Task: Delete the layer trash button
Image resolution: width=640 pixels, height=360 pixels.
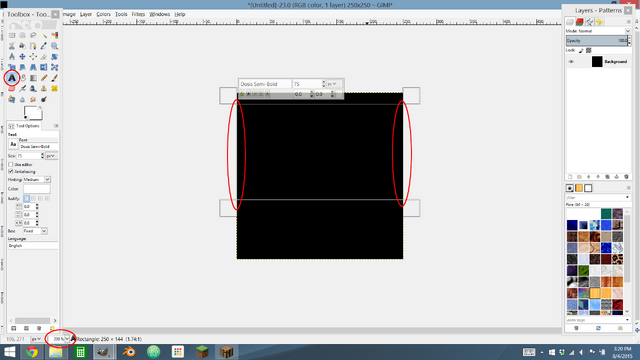Action: pyautogui.click(x=627, y=177)
